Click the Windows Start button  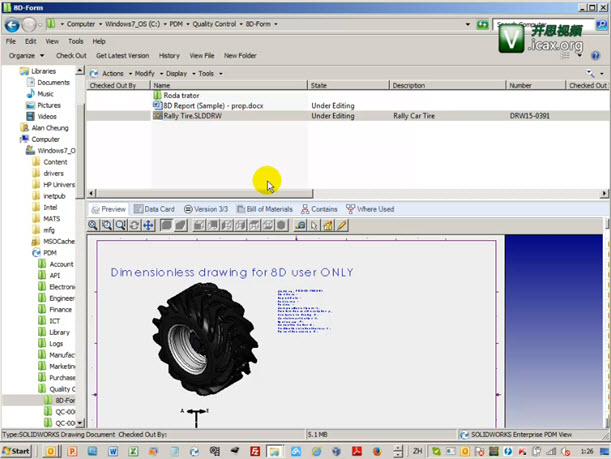pyautogui.click(x=18, y=451)
